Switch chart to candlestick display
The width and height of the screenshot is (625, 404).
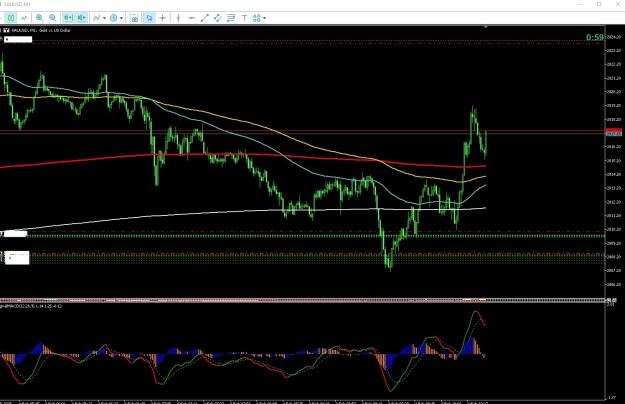point(11,18)
